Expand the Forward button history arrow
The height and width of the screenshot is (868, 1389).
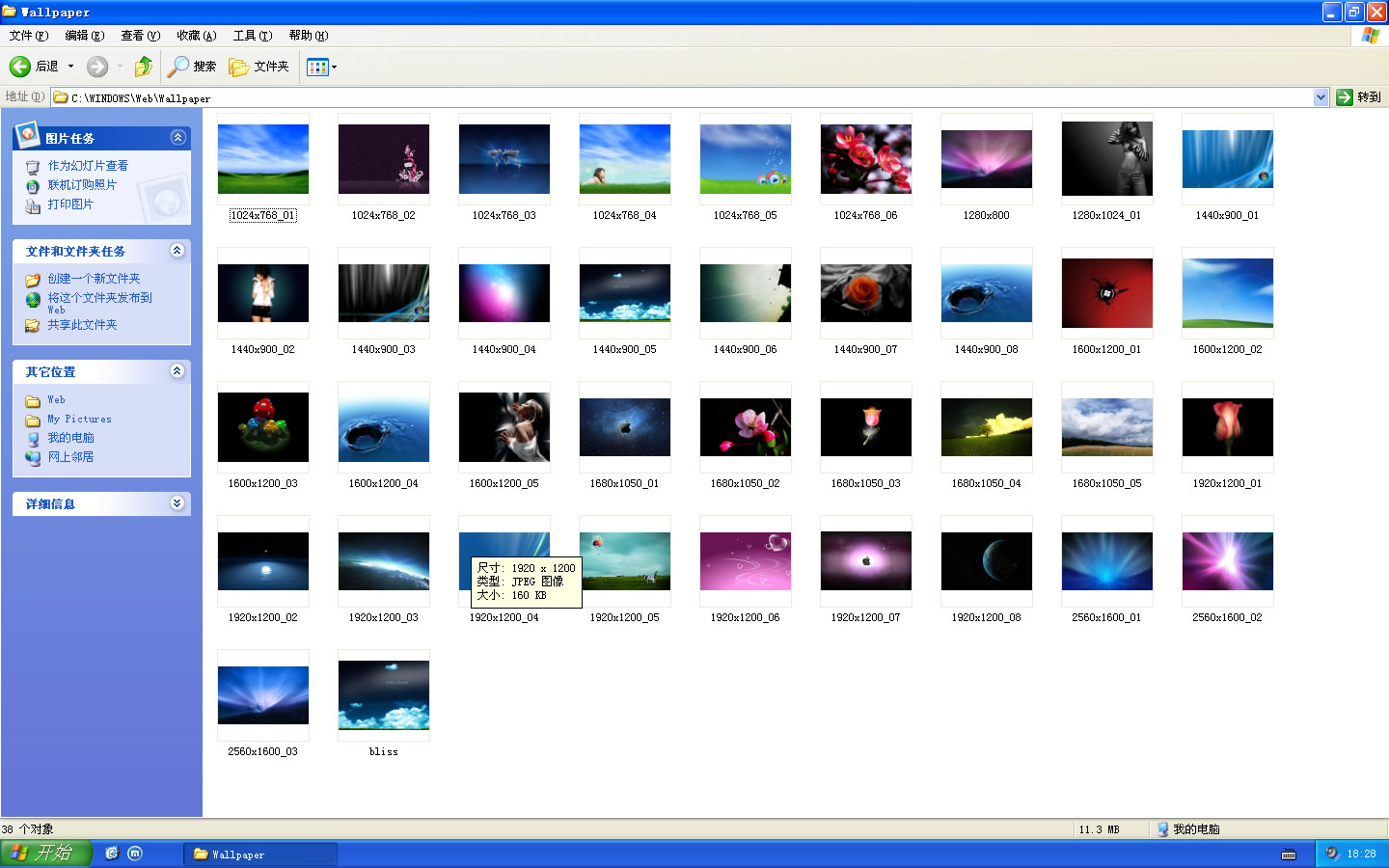coord(120,67)
